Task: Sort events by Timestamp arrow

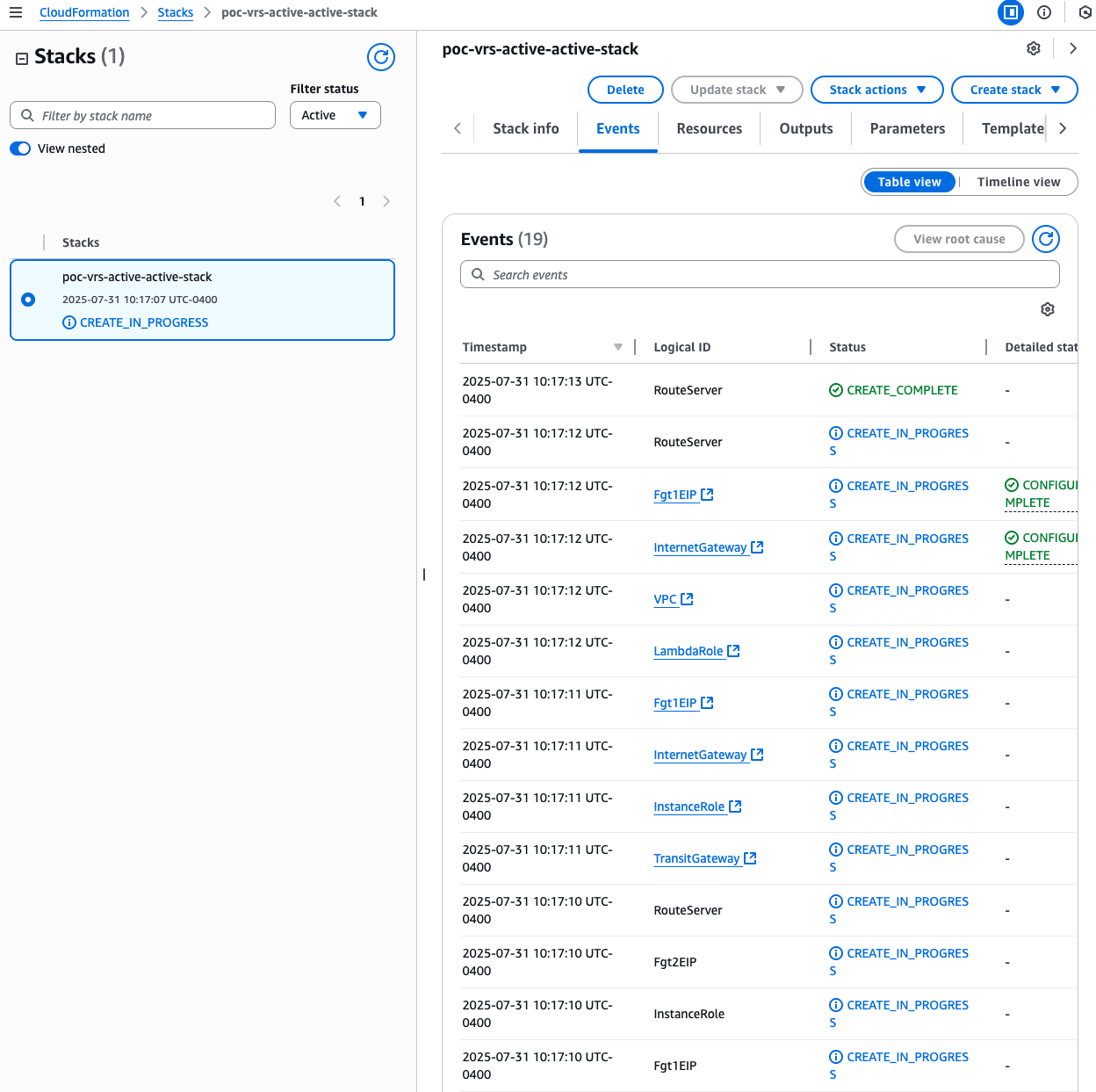Action: (x=618, y=347)
